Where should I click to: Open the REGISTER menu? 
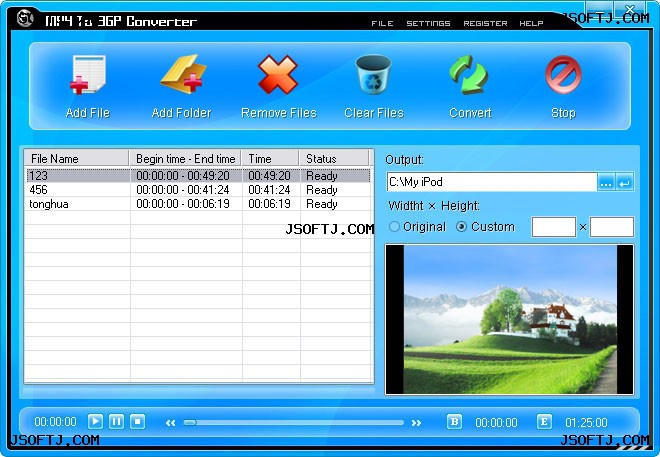click(485, 23)
